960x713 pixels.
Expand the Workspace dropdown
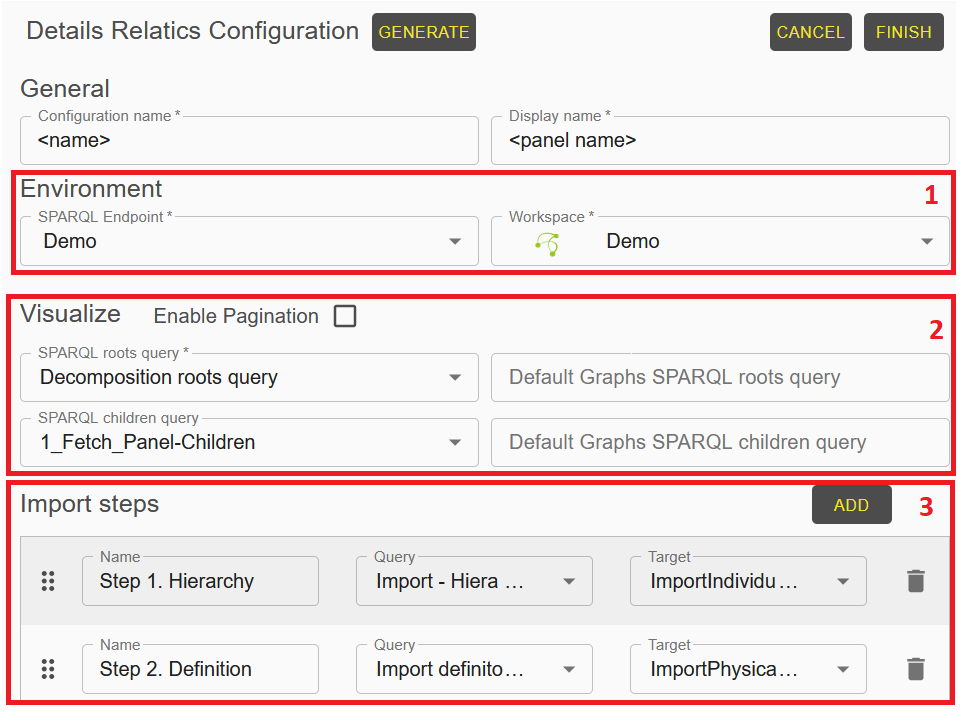tap(926, 242)
